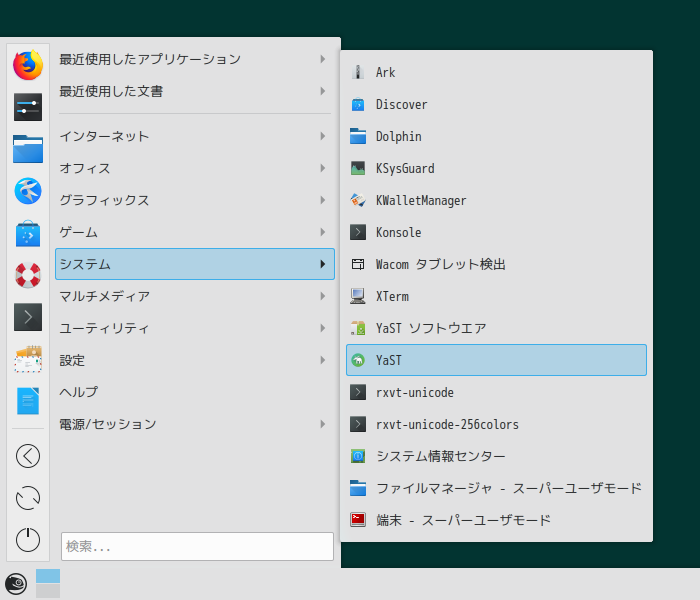Expand 最近使用した文書 submenu arrow

click(x=322, y=91)
